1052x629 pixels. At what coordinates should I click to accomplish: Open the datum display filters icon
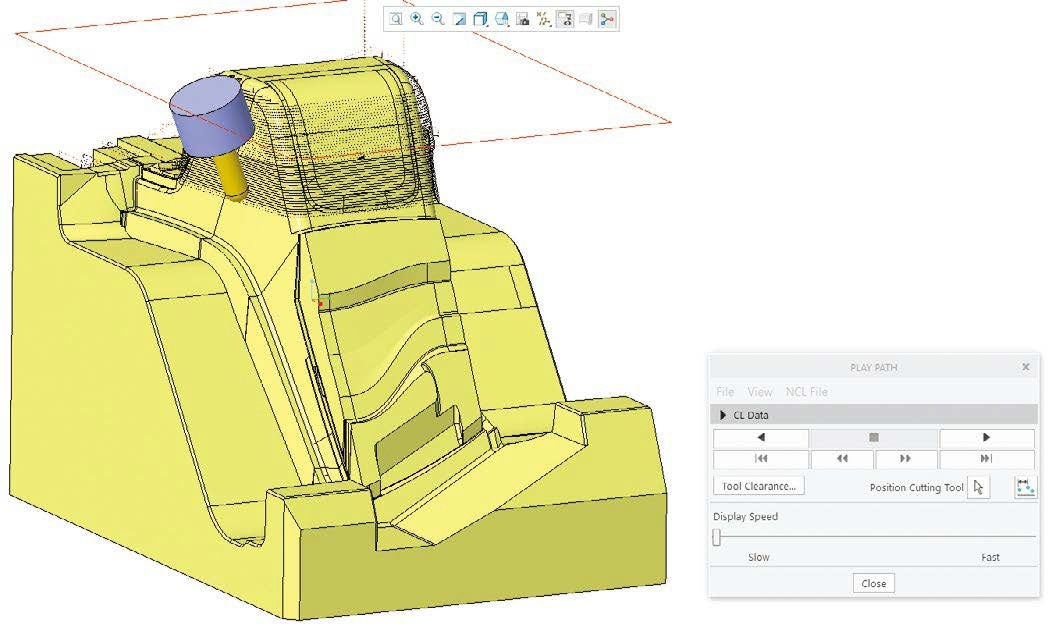click(x=543, y=19)
